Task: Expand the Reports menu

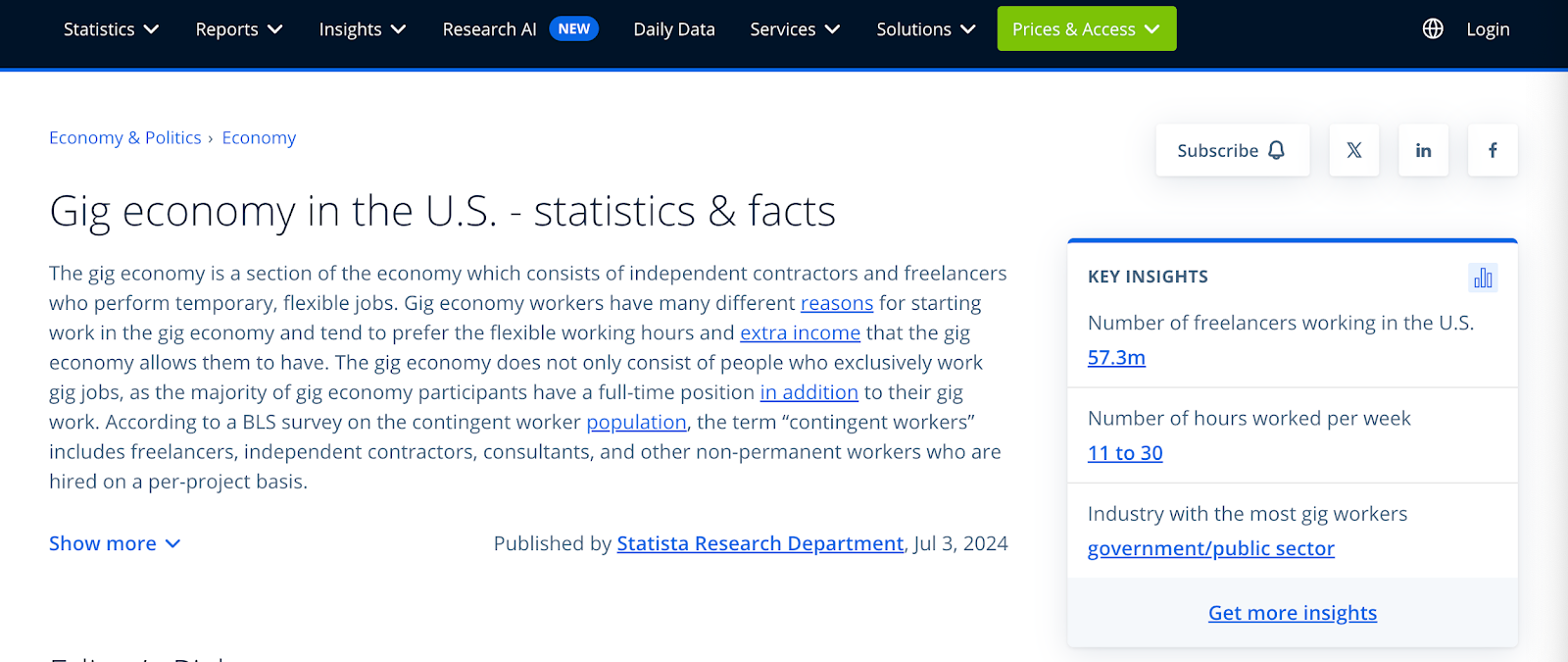Action: point(238,29)
